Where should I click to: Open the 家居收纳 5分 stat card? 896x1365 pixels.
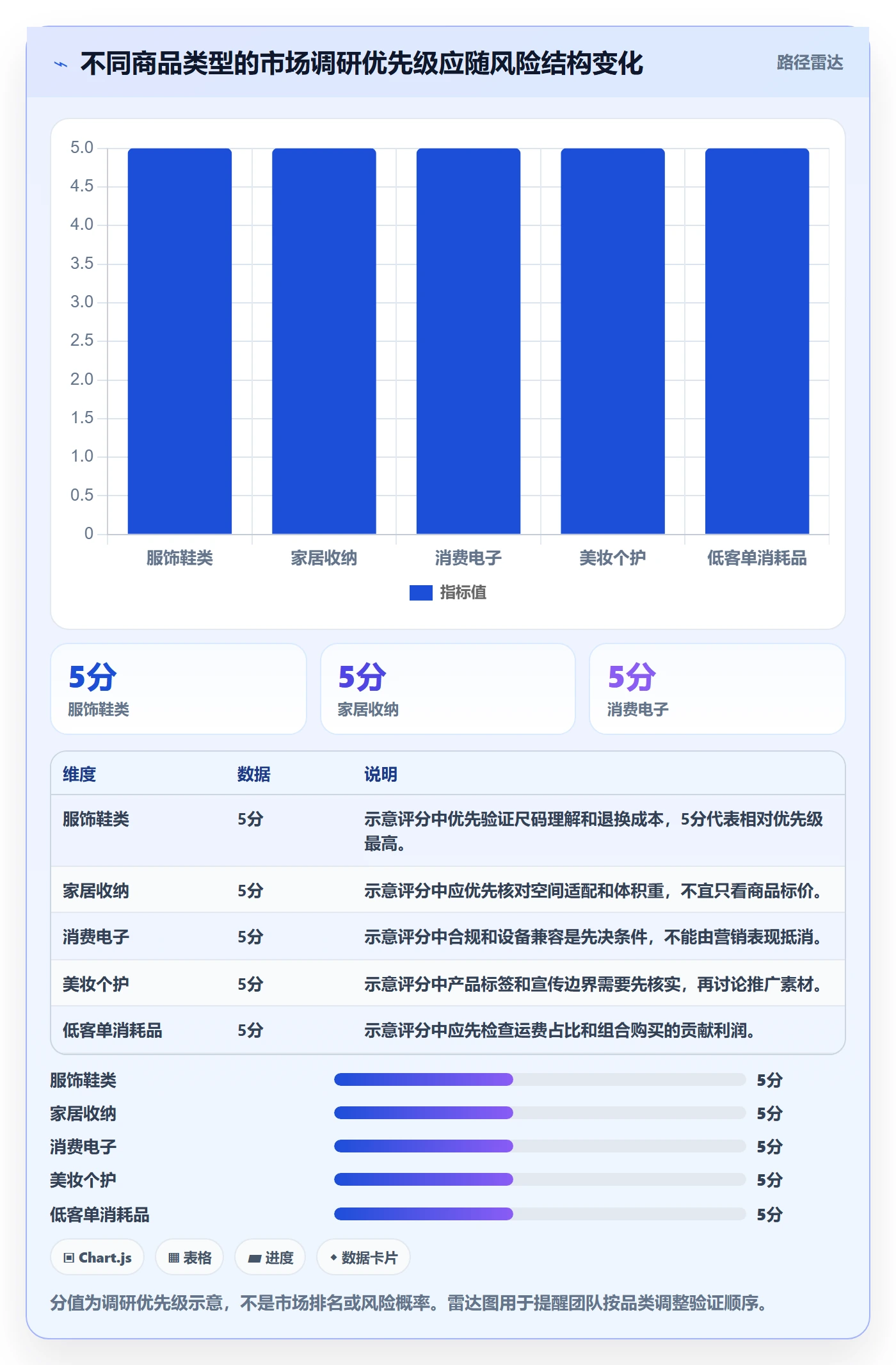click(448, 689)
